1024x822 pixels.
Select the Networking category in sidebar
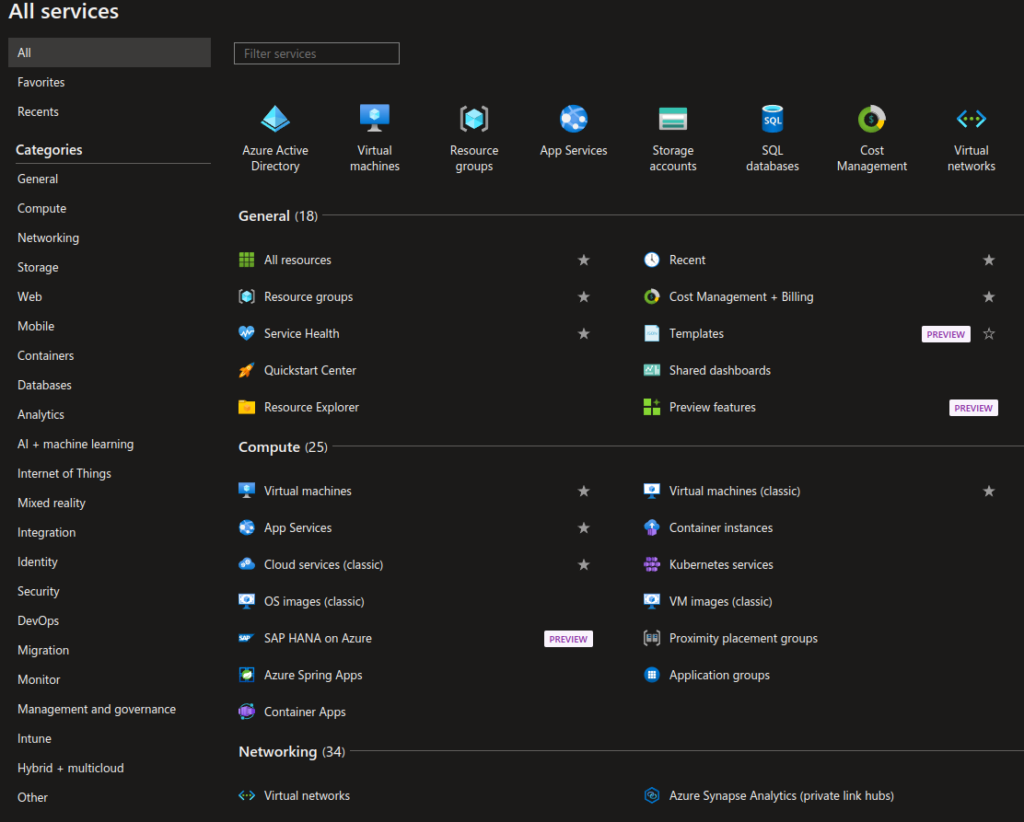[x=48, y=238]
